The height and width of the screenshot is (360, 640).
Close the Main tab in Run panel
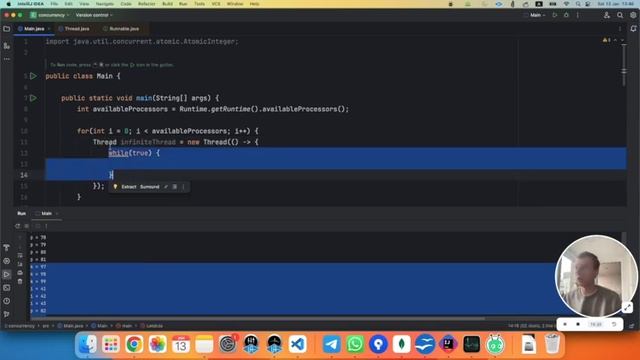(x=57, y=213)
